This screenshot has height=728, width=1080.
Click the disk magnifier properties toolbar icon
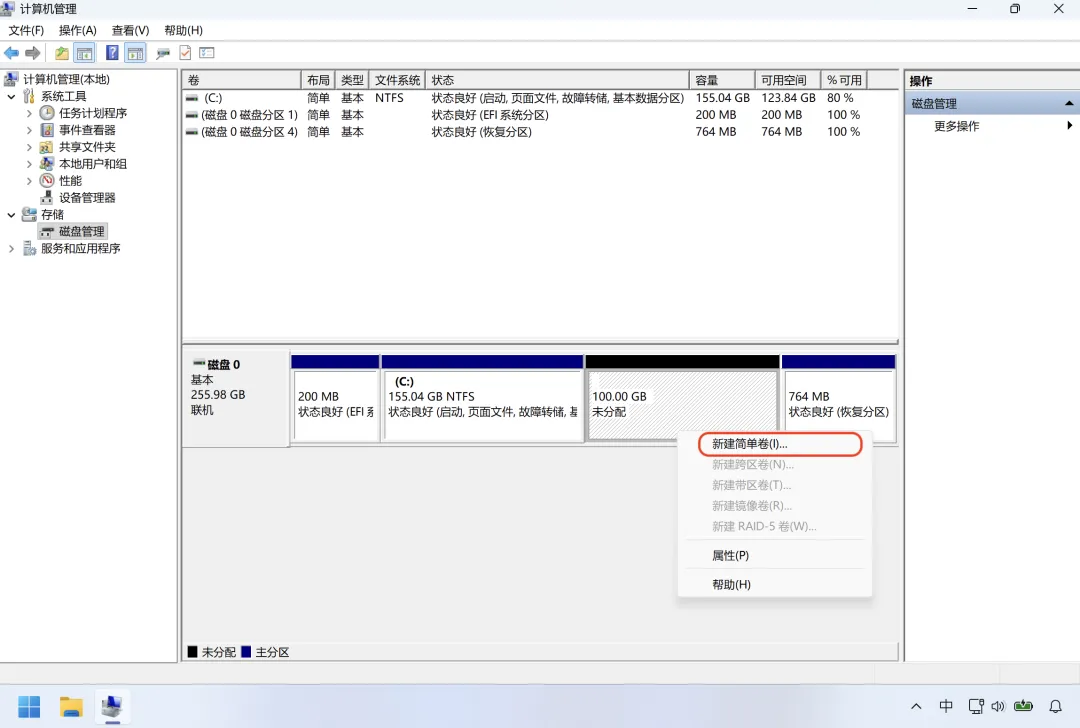click(x=162, y=52)
